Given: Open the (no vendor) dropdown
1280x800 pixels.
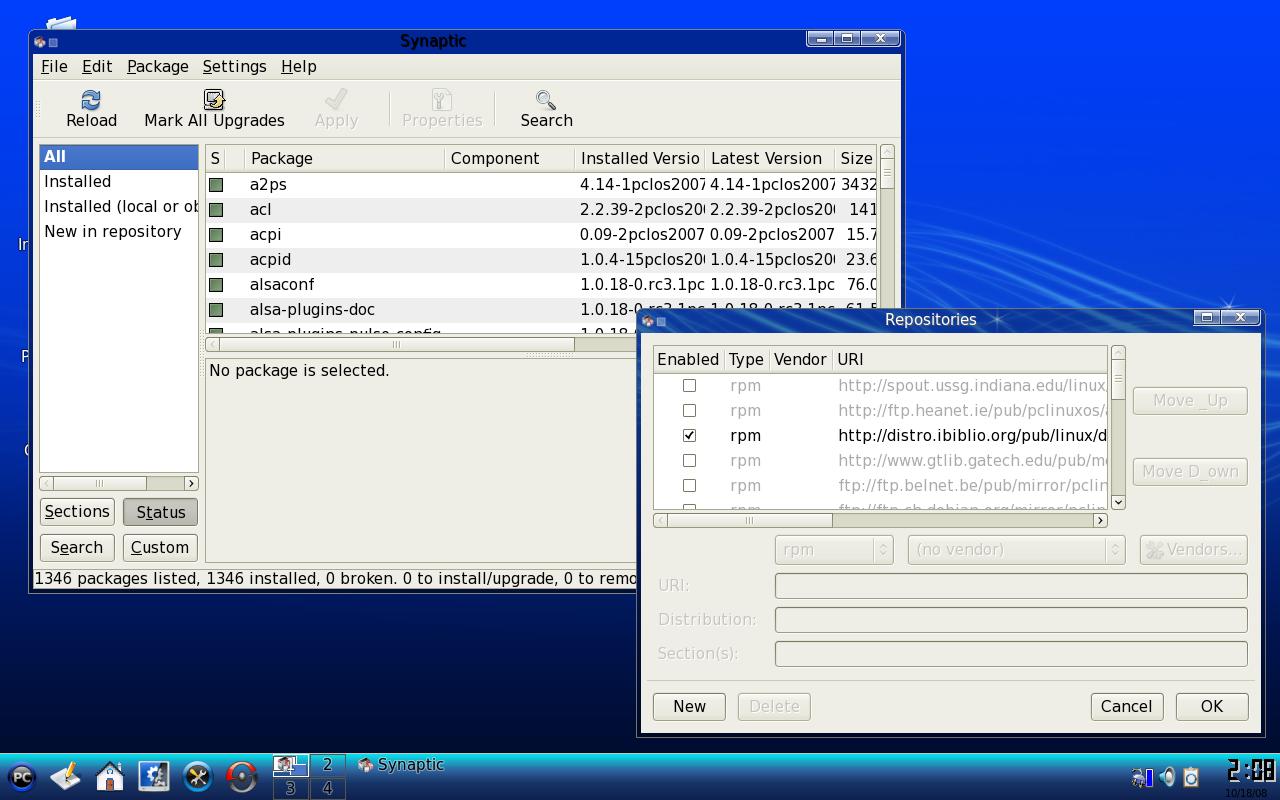Looking at the screenshot, I should 1016,550.
